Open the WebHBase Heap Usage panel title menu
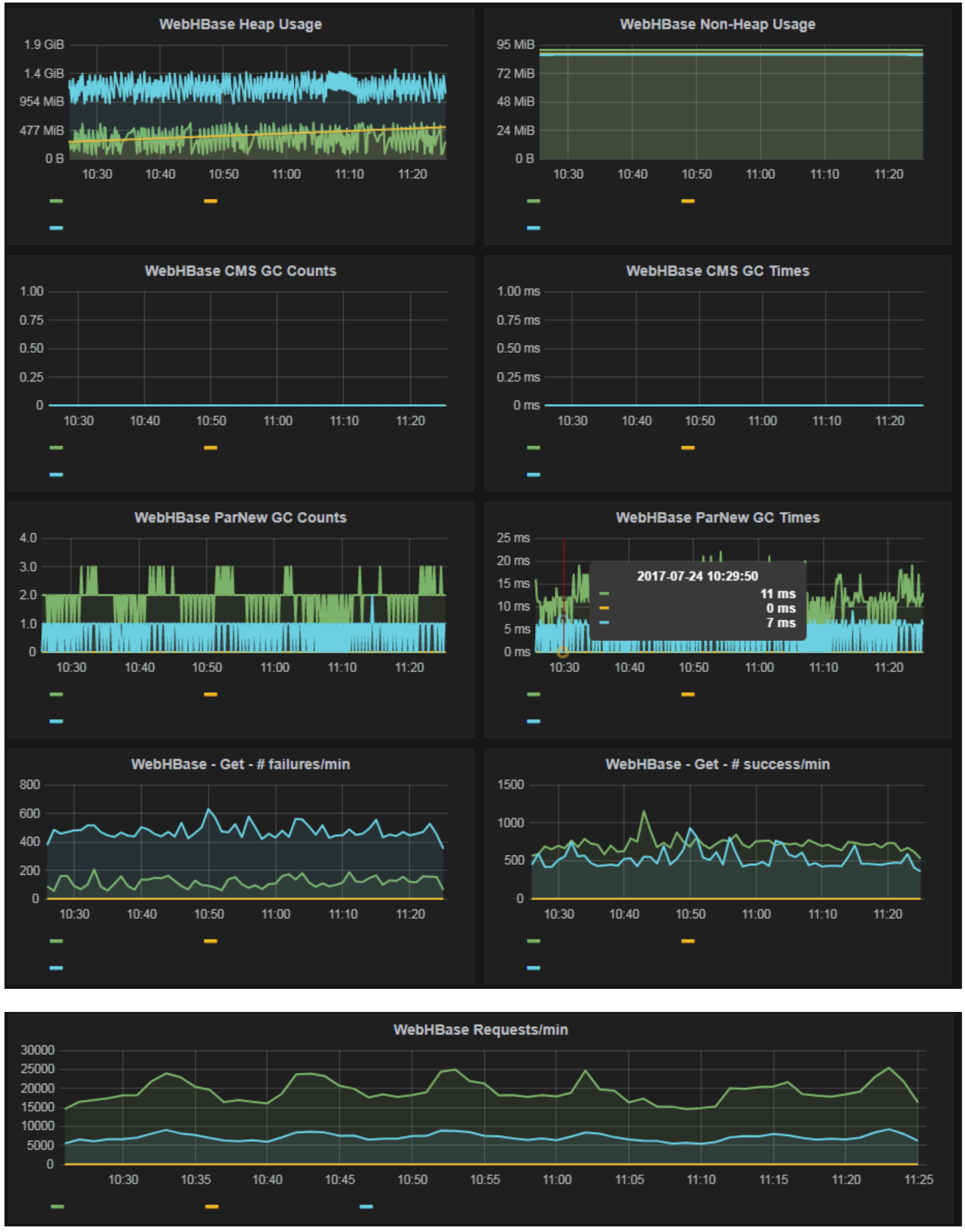 click(240, 24)
